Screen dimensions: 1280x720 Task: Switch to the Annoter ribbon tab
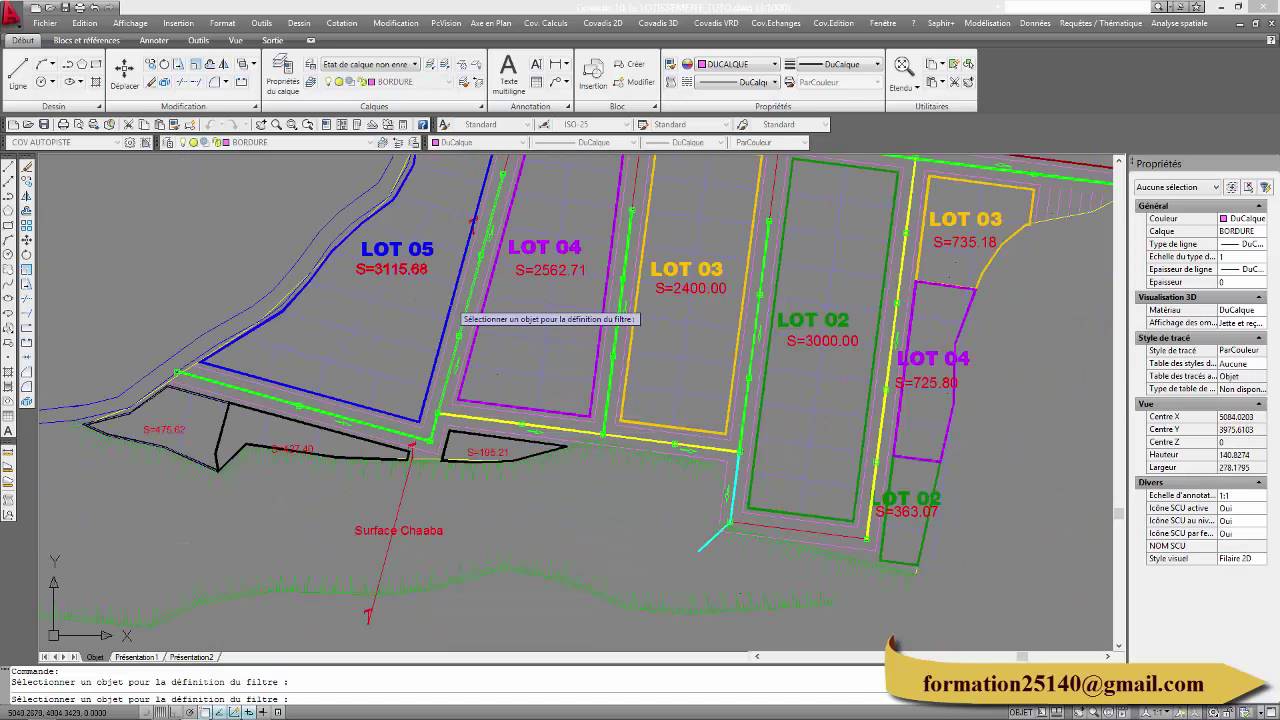tap(154, 41)
